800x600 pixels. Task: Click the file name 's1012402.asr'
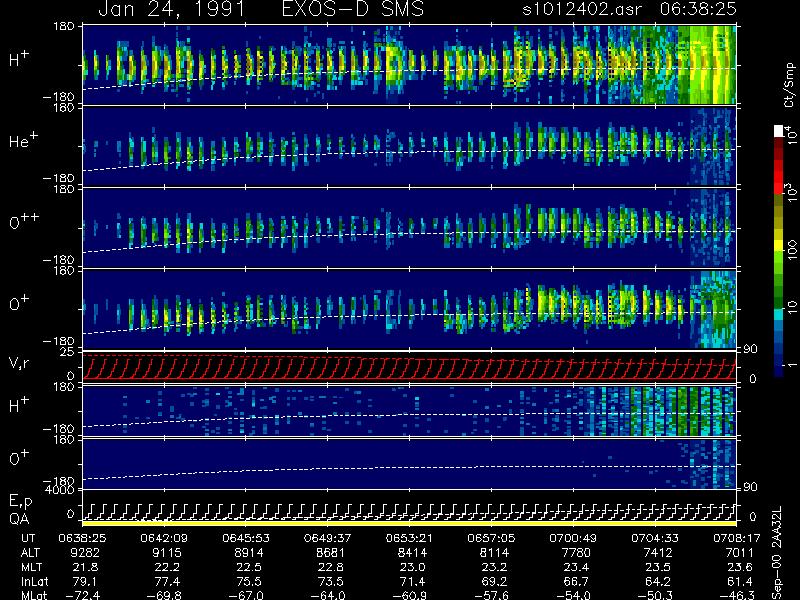[584, 9]
